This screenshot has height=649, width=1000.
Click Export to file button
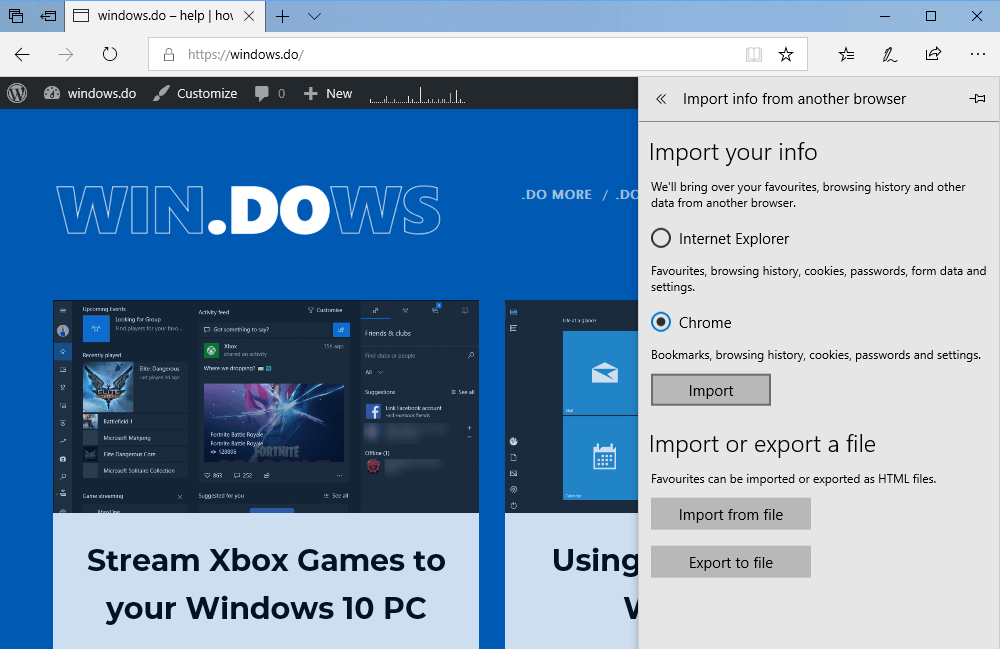tap(731, 562)
